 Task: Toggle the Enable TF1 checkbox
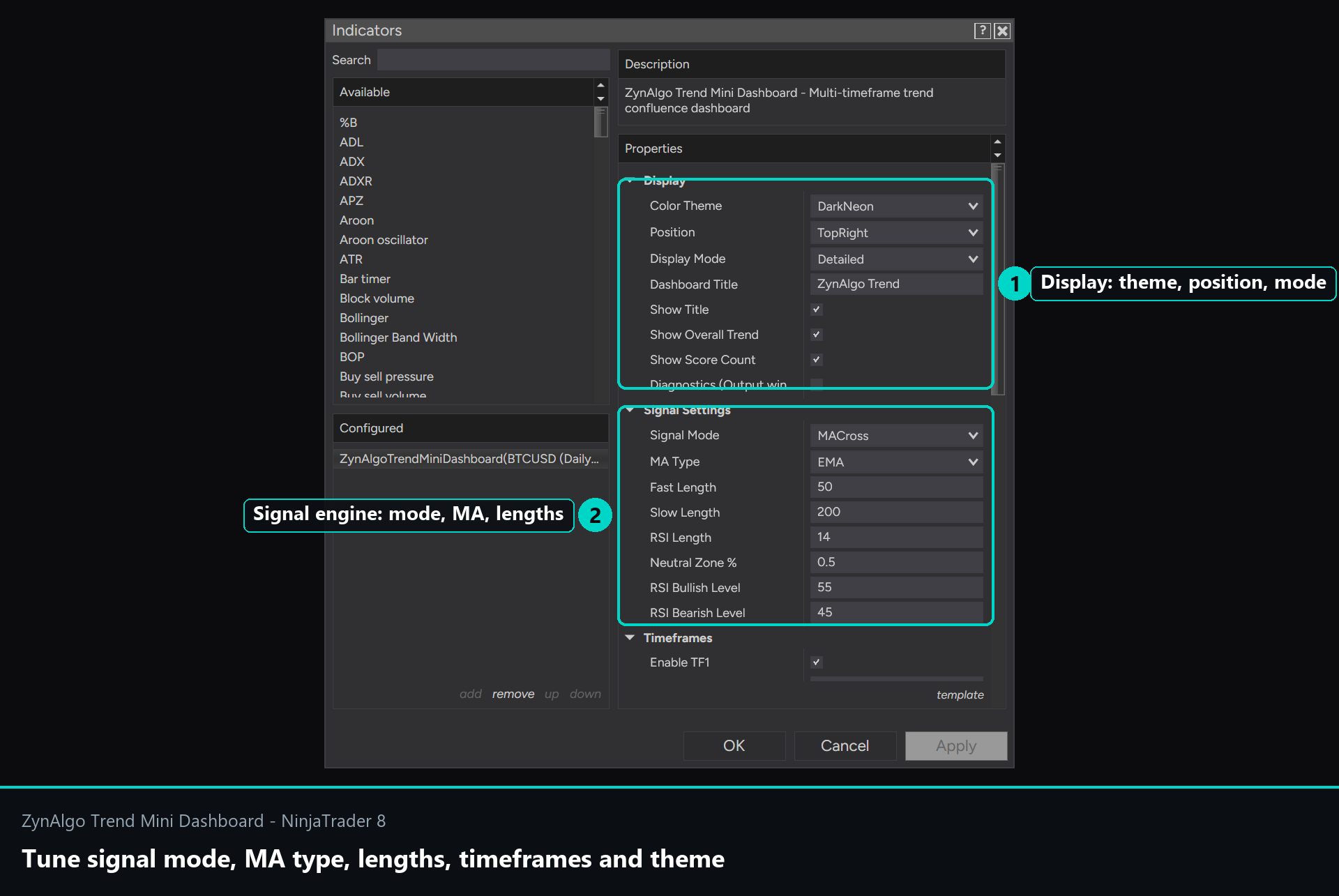pos(817,662)
